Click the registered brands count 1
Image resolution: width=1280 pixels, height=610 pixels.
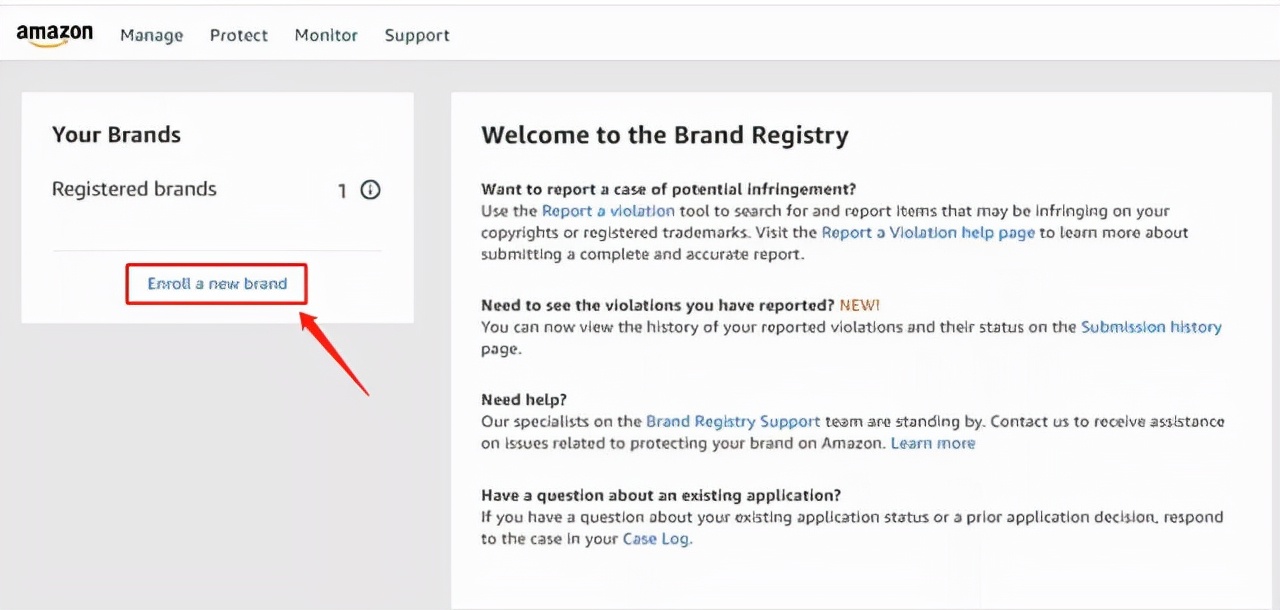pos(342,190)
